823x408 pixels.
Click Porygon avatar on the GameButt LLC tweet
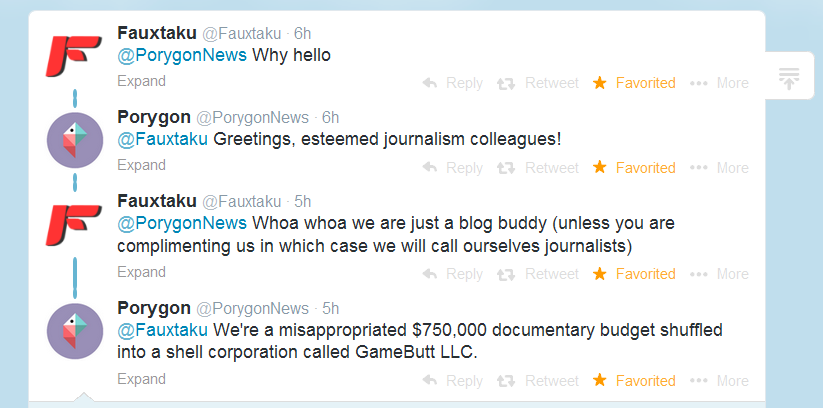point(75,331)
